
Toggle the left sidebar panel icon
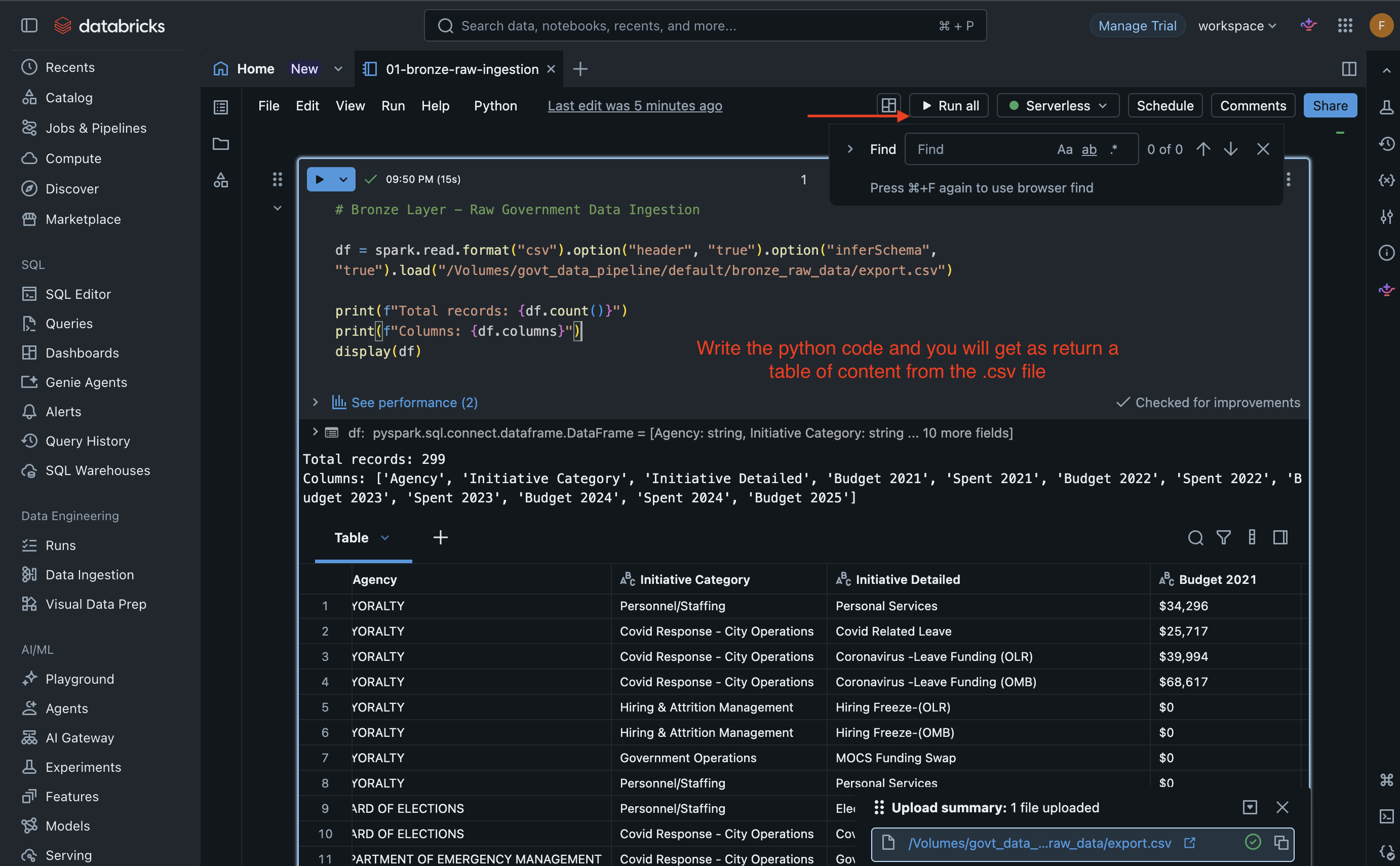[x=29, y=25]
